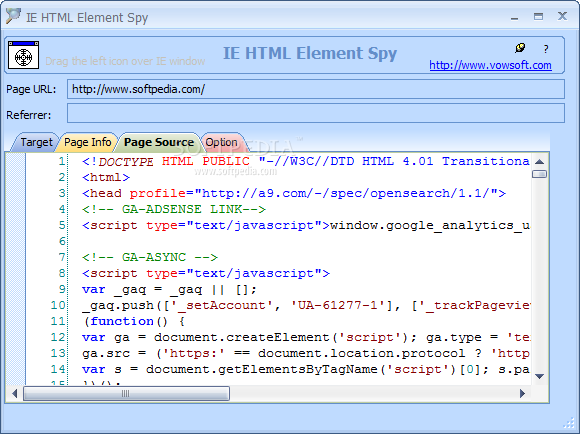Click the _gaq.push line 10
The width and height of the screenshot is (580, 434).
tap(306, 305)
